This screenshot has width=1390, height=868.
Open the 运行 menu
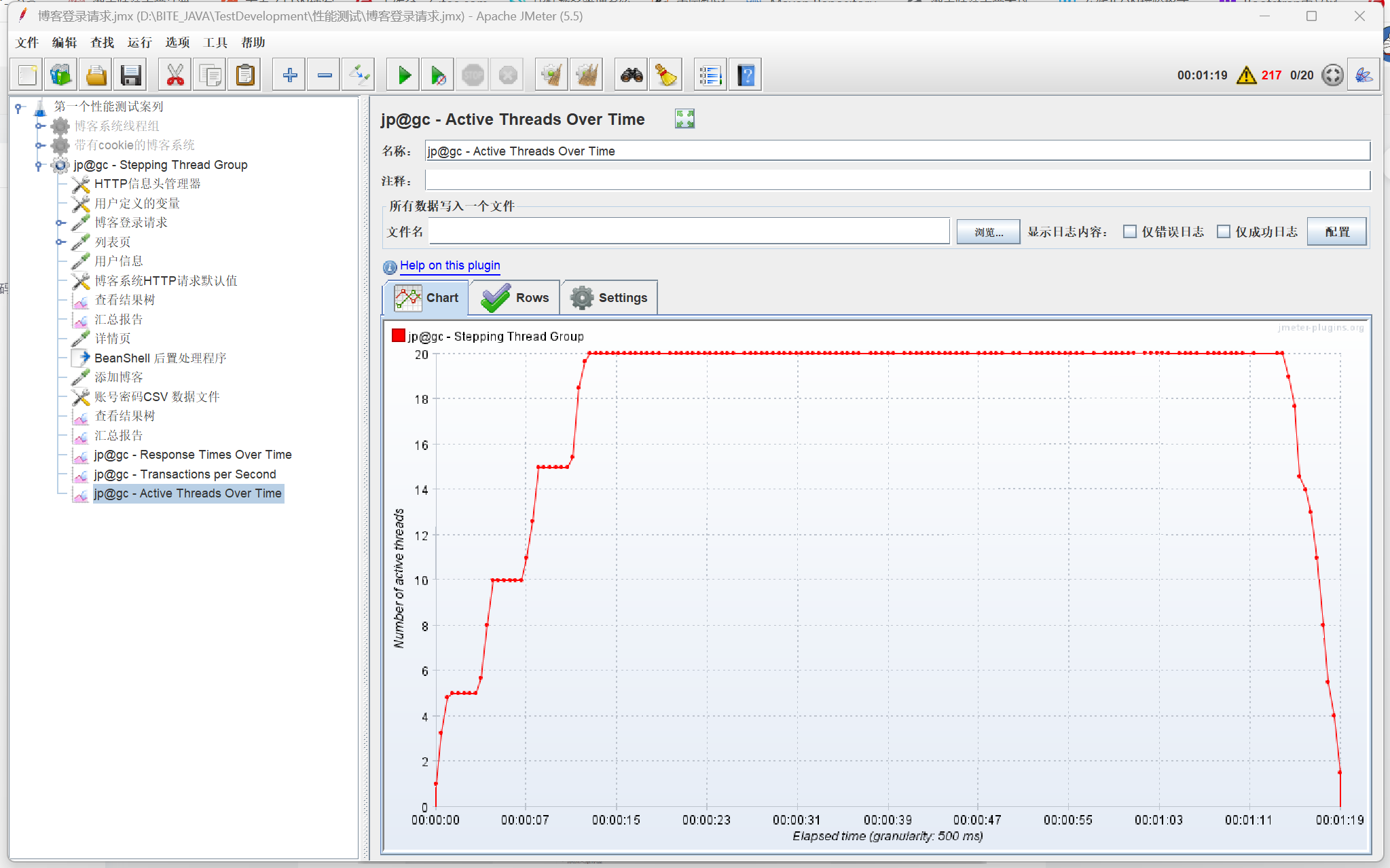click(x=139, y=42)
